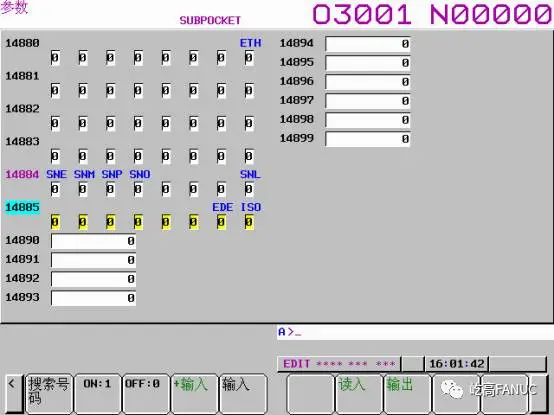Select parameter 14895 value field

(x=367, y=63)
